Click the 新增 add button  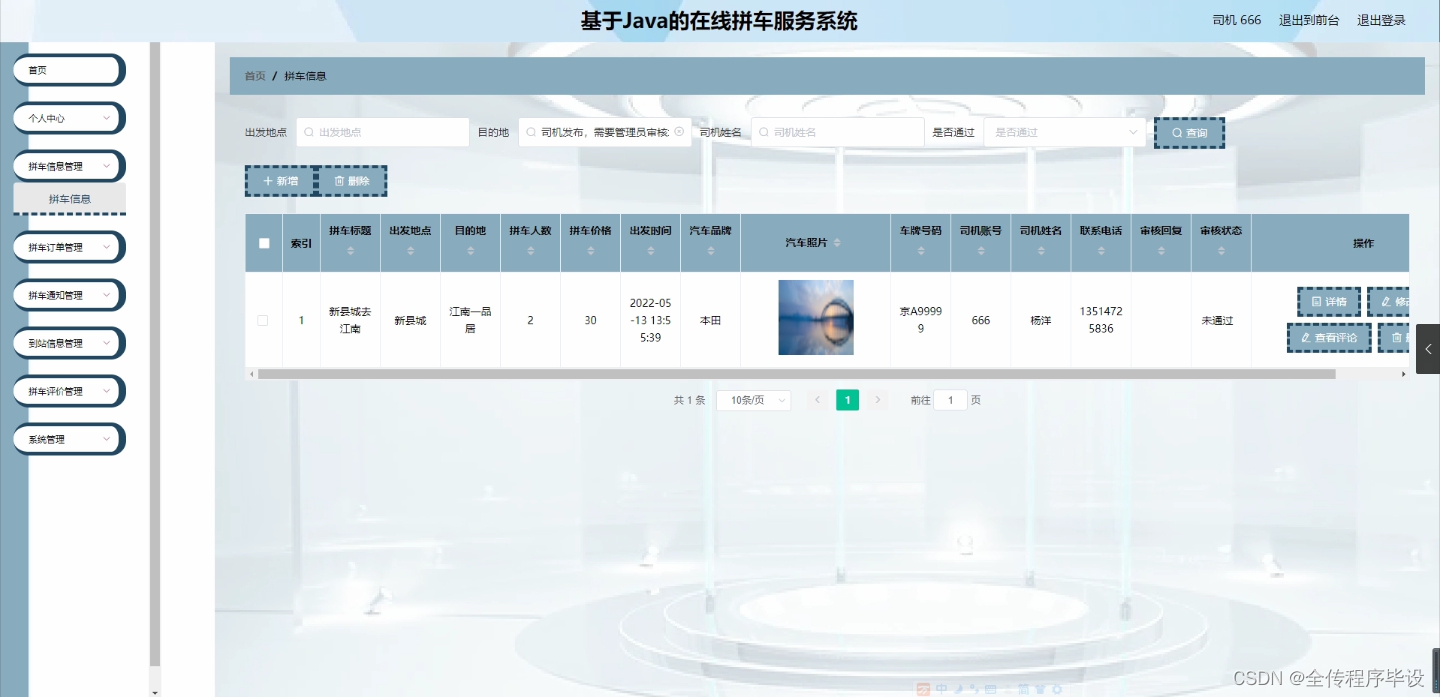pyautogui.click(x=280, y=181)
